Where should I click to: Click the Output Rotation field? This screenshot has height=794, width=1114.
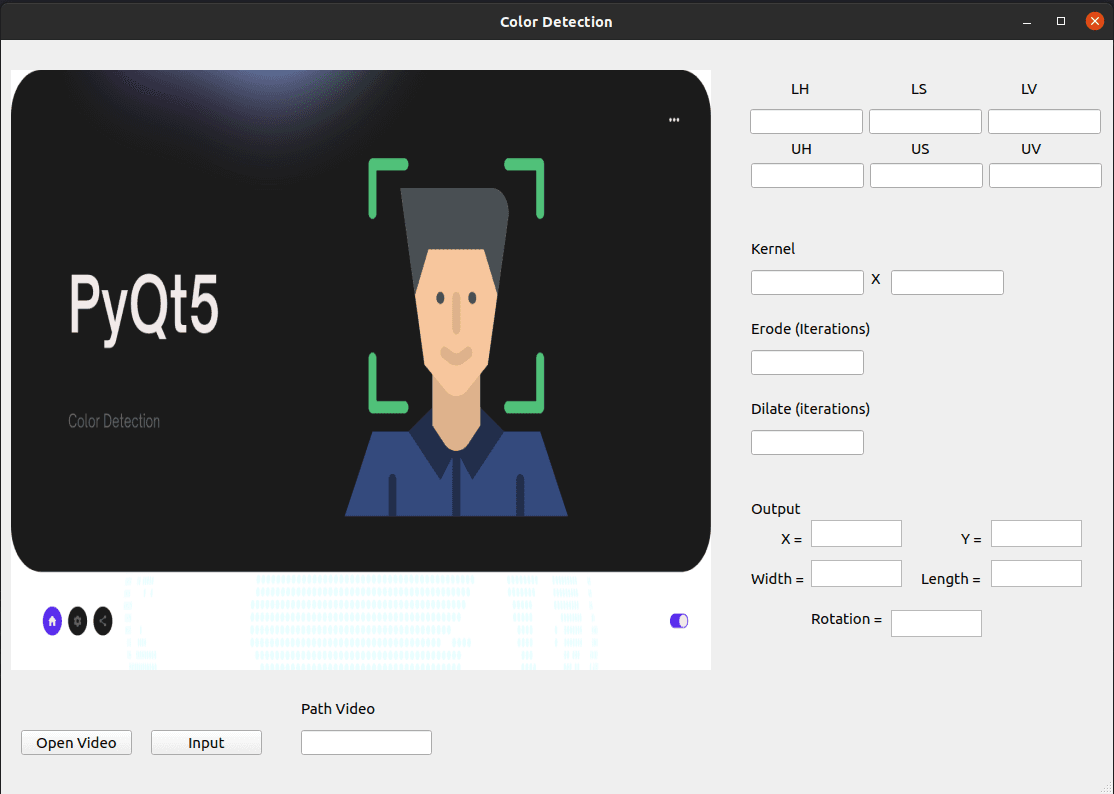pyautogui.click(x=936, y=624)
